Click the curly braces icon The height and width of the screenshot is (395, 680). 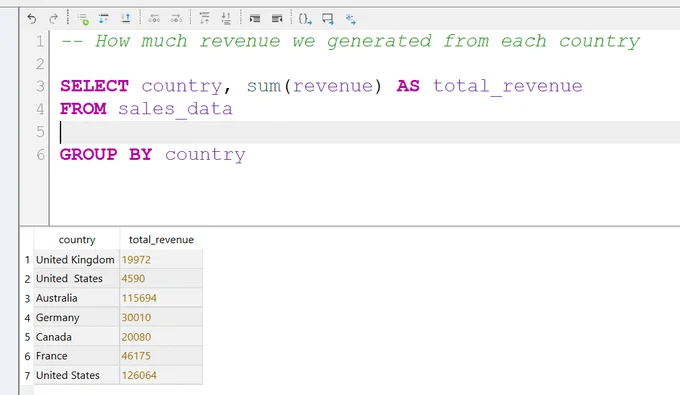point(305,19)
